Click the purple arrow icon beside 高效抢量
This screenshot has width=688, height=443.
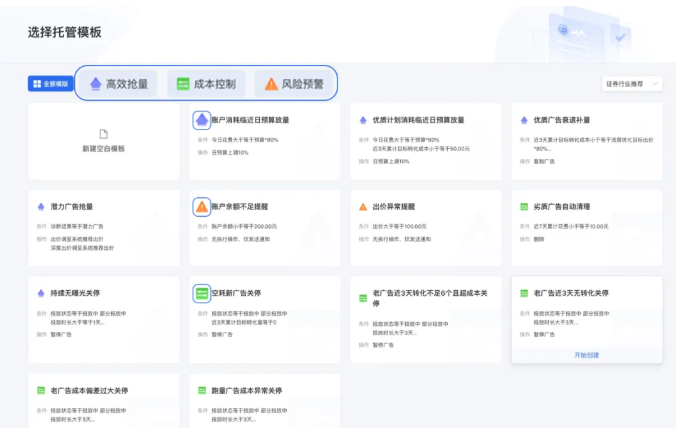coord(95,84)
